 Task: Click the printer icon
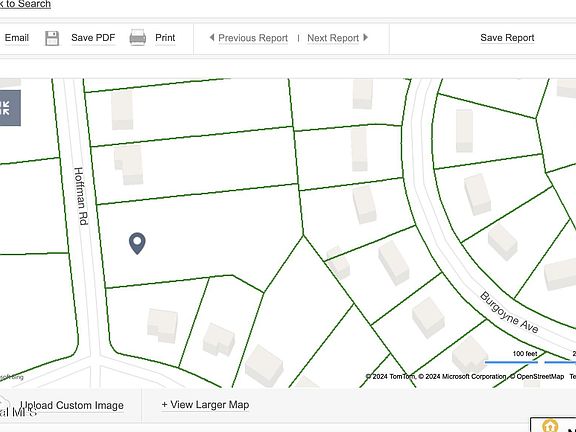click(138, 37)
